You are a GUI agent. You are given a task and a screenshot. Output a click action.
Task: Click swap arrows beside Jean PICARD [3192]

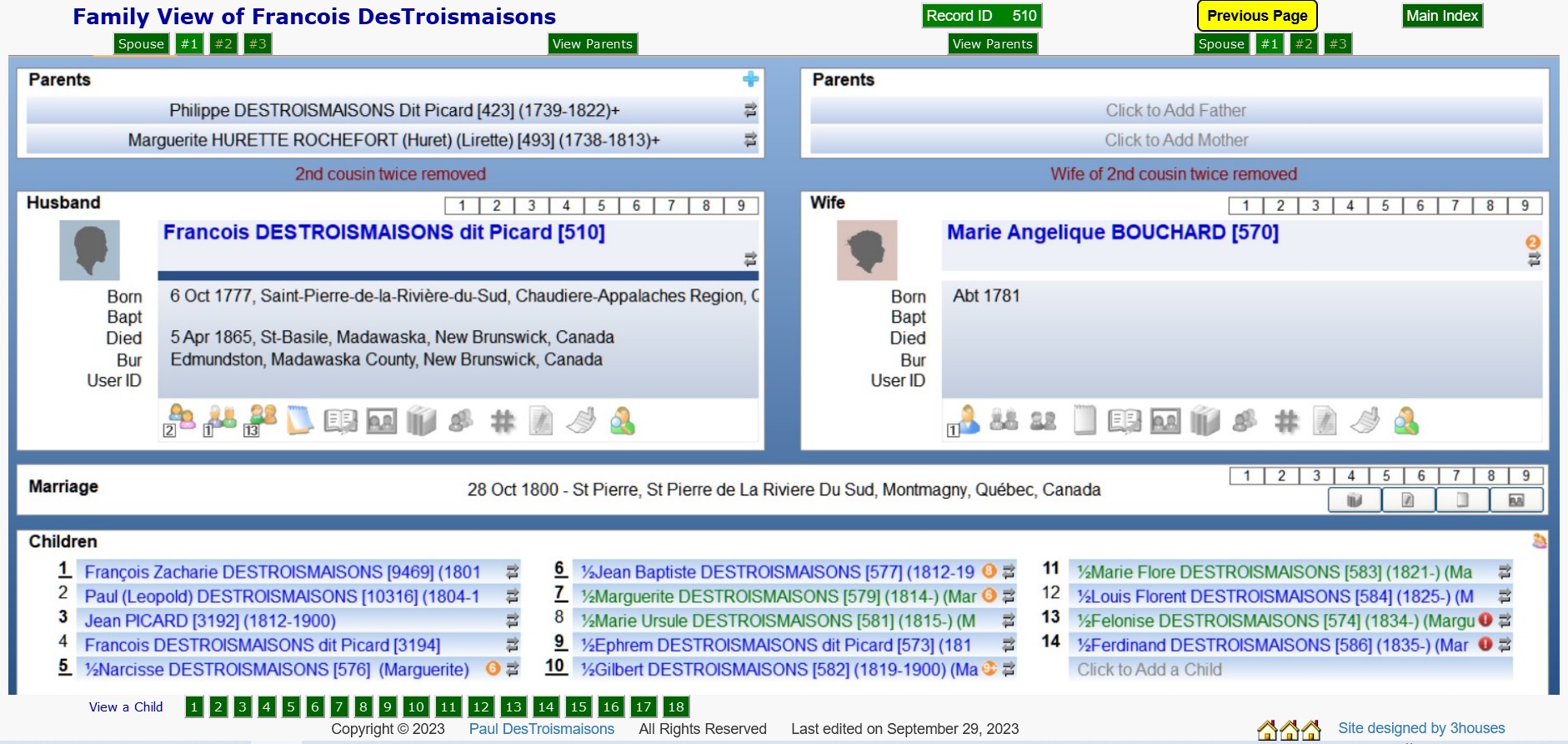(512, 621)
